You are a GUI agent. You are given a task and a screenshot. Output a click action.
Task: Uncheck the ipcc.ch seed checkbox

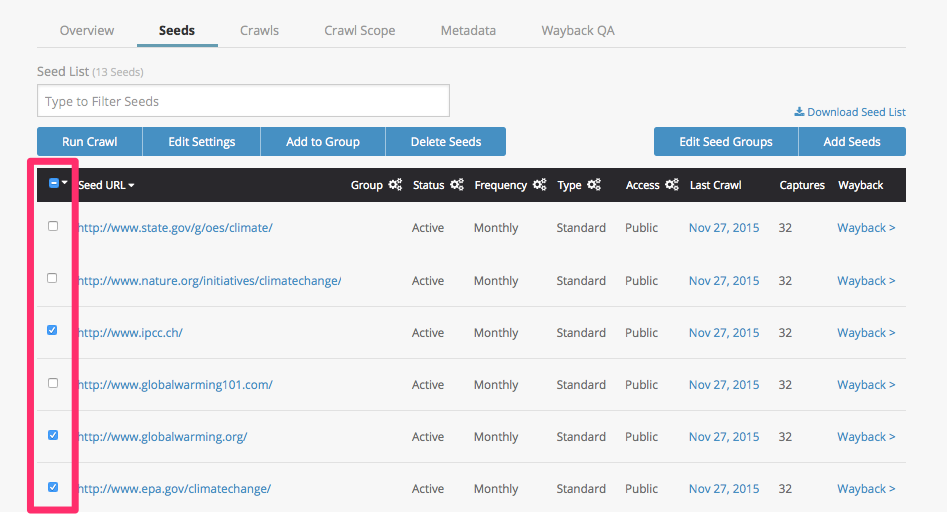(x=53, y=331)
